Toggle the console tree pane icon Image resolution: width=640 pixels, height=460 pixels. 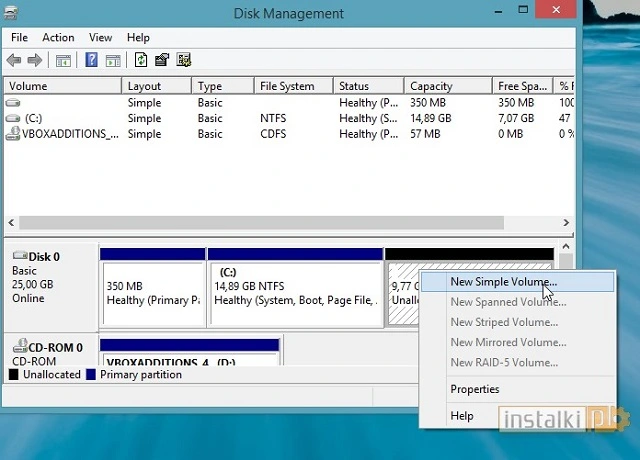coord(63,60)
